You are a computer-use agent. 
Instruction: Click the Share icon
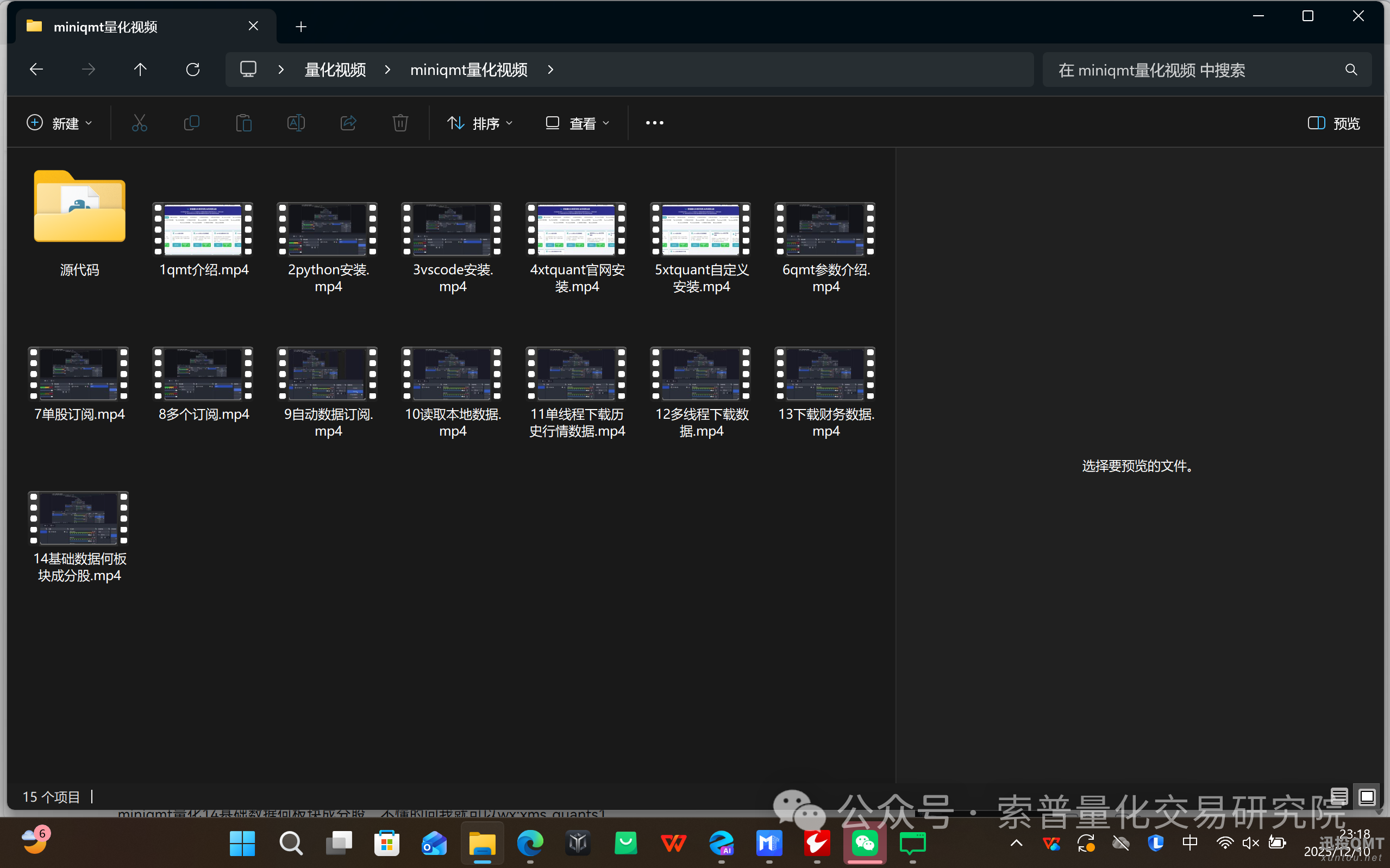pos(348,123)
